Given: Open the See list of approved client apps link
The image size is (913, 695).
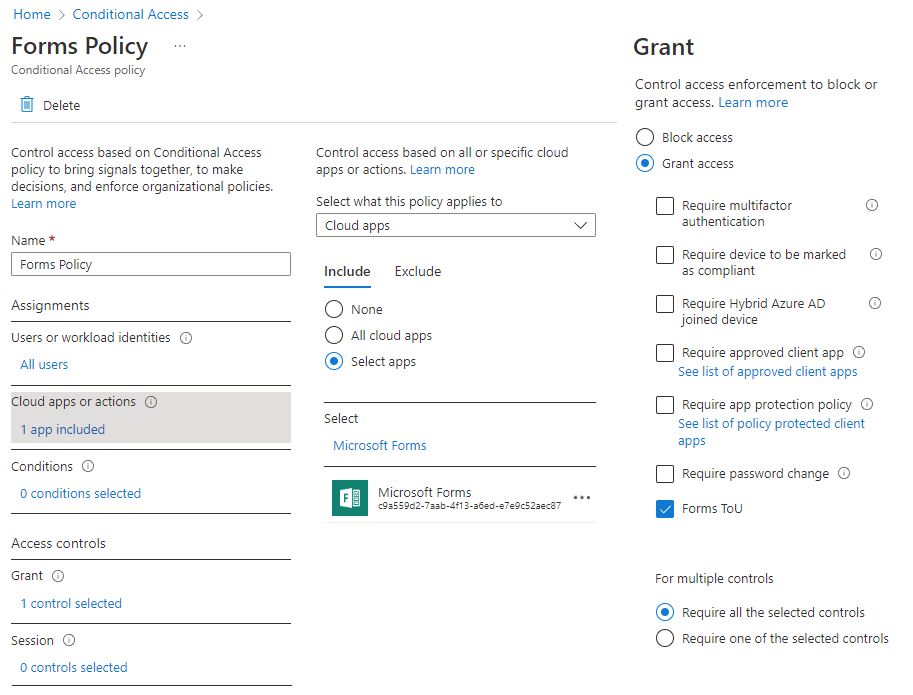Looking at the screenshot, I should click(x=767, y=371).
